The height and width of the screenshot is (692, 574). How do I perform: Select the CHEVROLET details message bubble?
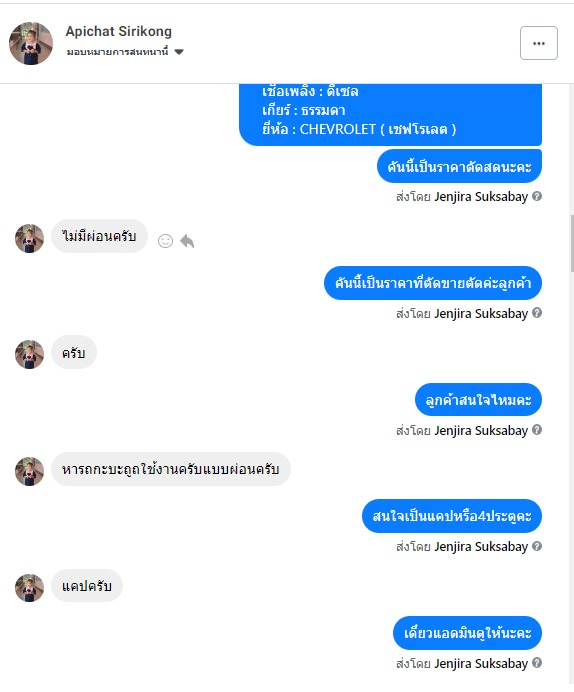(x=390, y=114)
